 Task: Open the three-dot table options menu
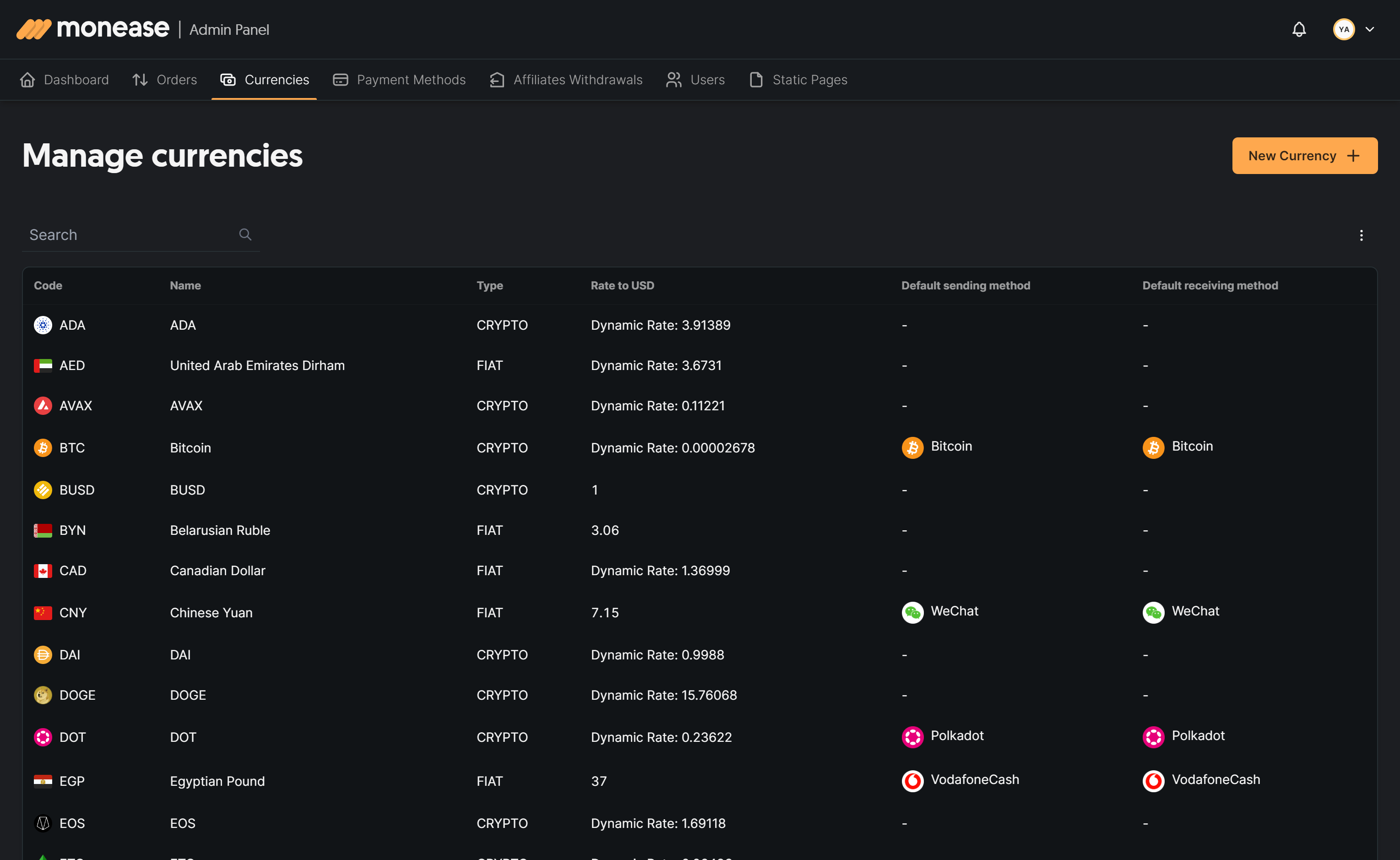click(x=1362, y=235)
